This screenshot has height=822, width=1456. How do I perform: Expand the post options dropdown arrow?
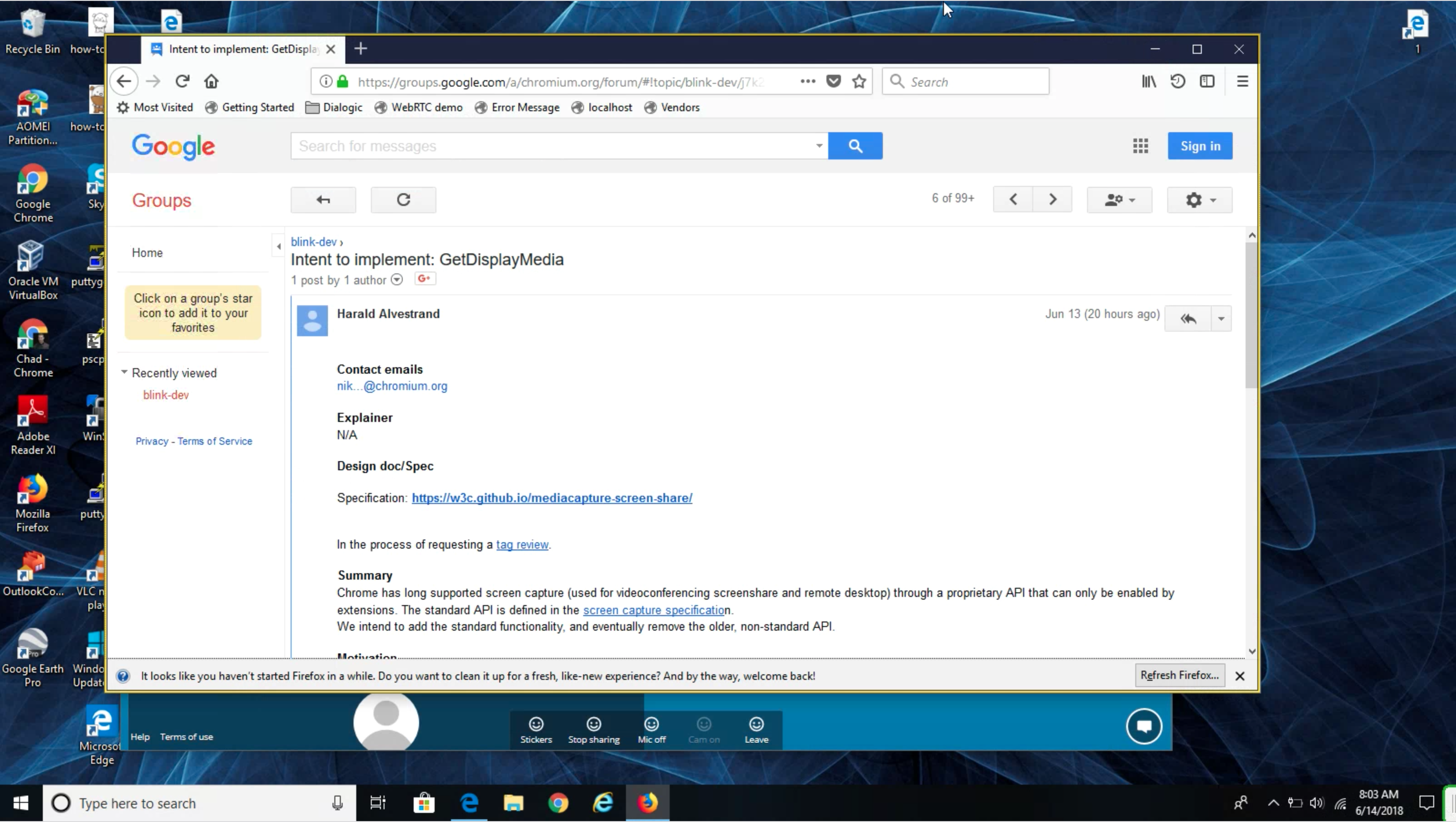point(1221,318)
